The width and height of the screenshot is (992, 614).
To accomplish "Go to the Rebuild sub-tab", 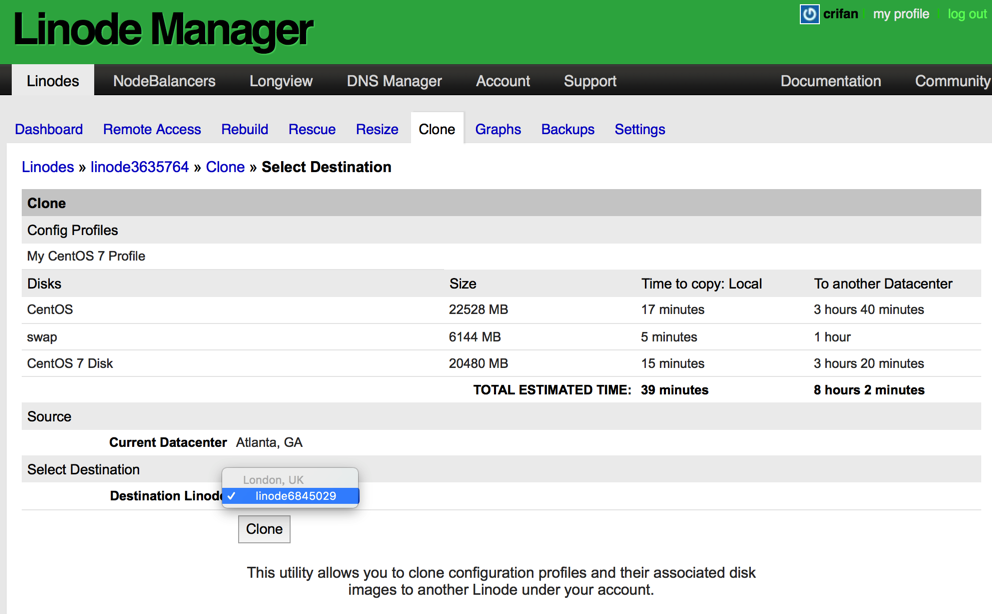I will click(x=245, y=129).
